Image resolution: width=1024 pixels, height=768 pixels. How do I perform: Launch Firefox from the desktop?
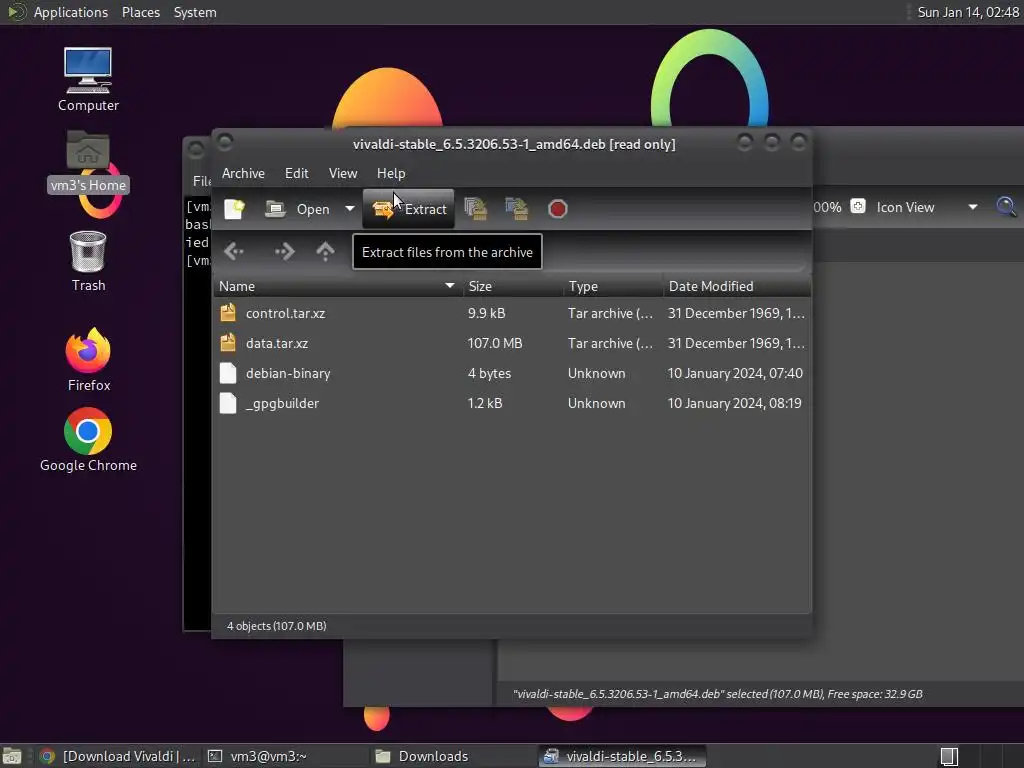click(88, 359)
